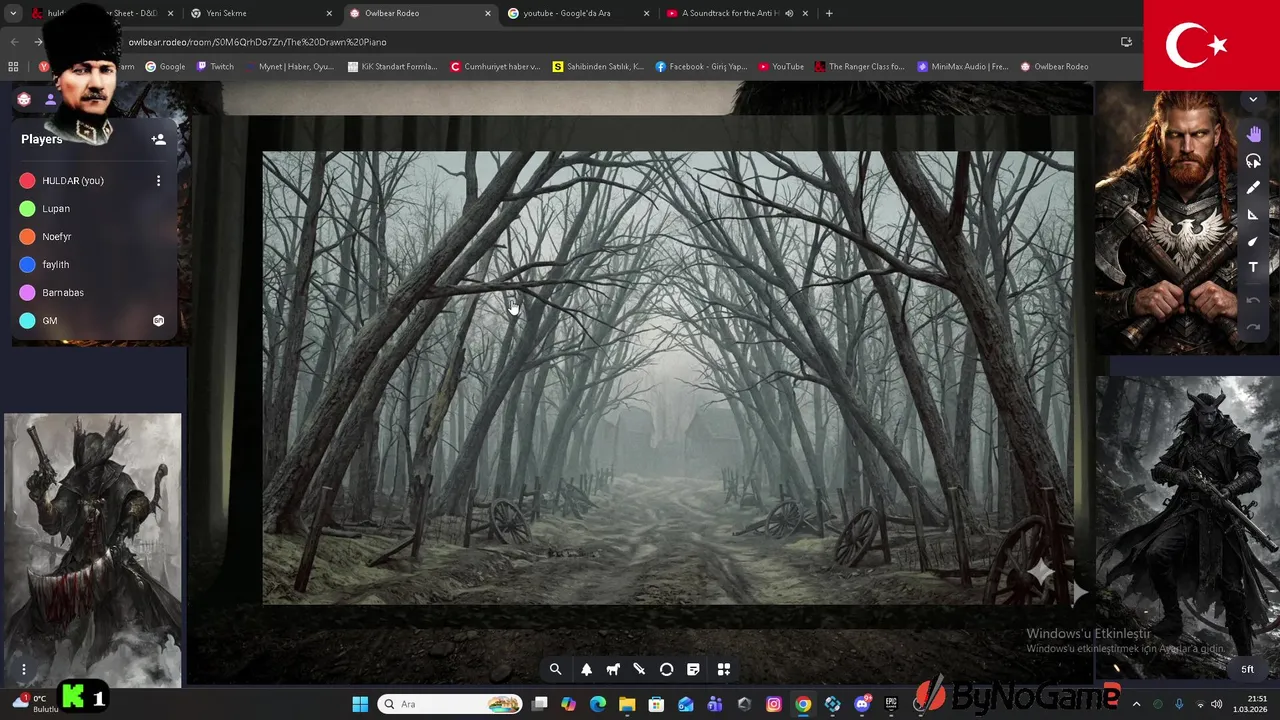Open Epic Games launcher from taskbar

(891, 704)
